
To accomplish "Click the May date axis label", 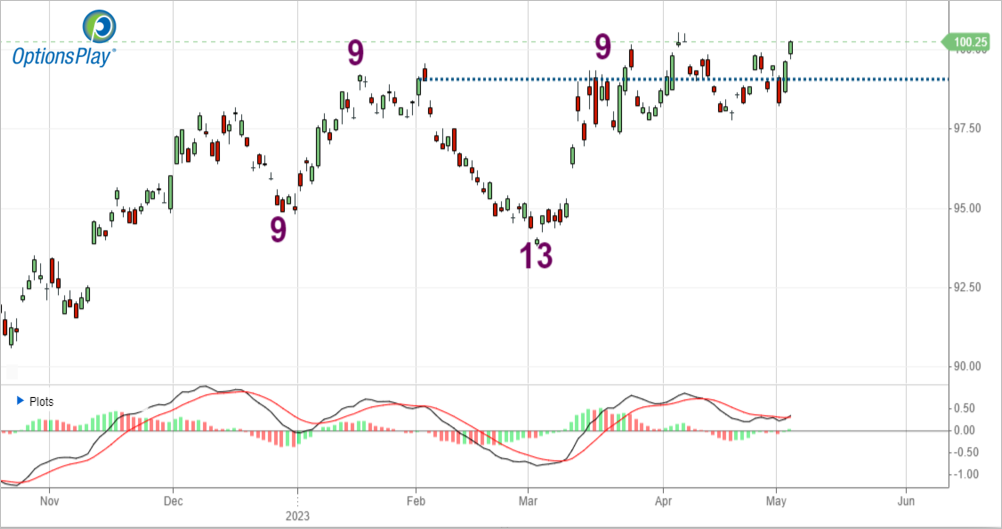I will coord(776,501).
